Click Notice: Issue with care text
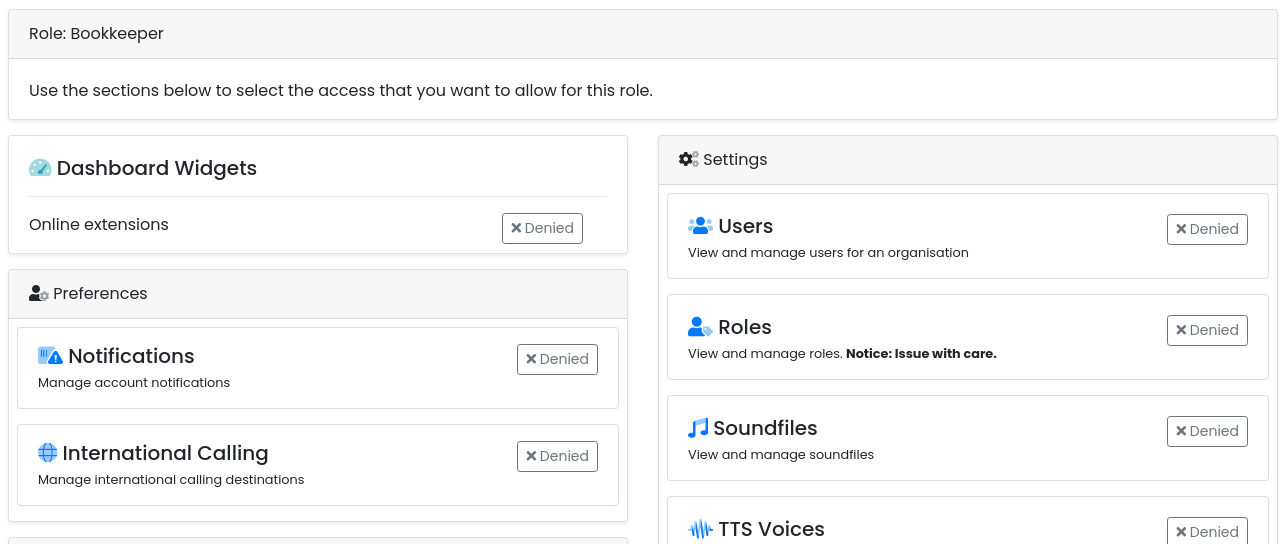This screenshot has width=1286, height=544. tap(921, 353)
